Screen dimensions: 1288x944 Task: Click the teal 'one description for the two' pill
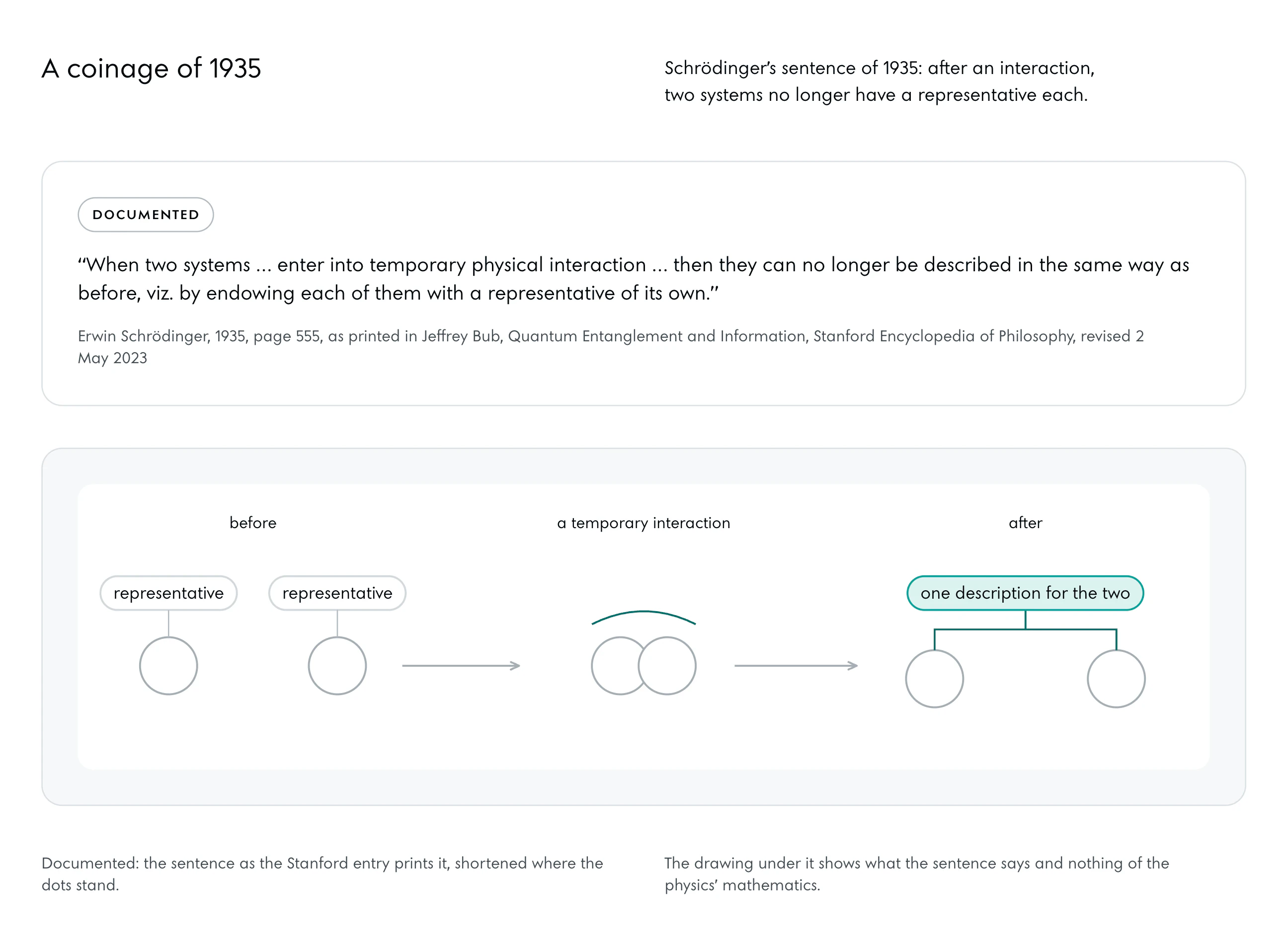[x=1025, y=593]
